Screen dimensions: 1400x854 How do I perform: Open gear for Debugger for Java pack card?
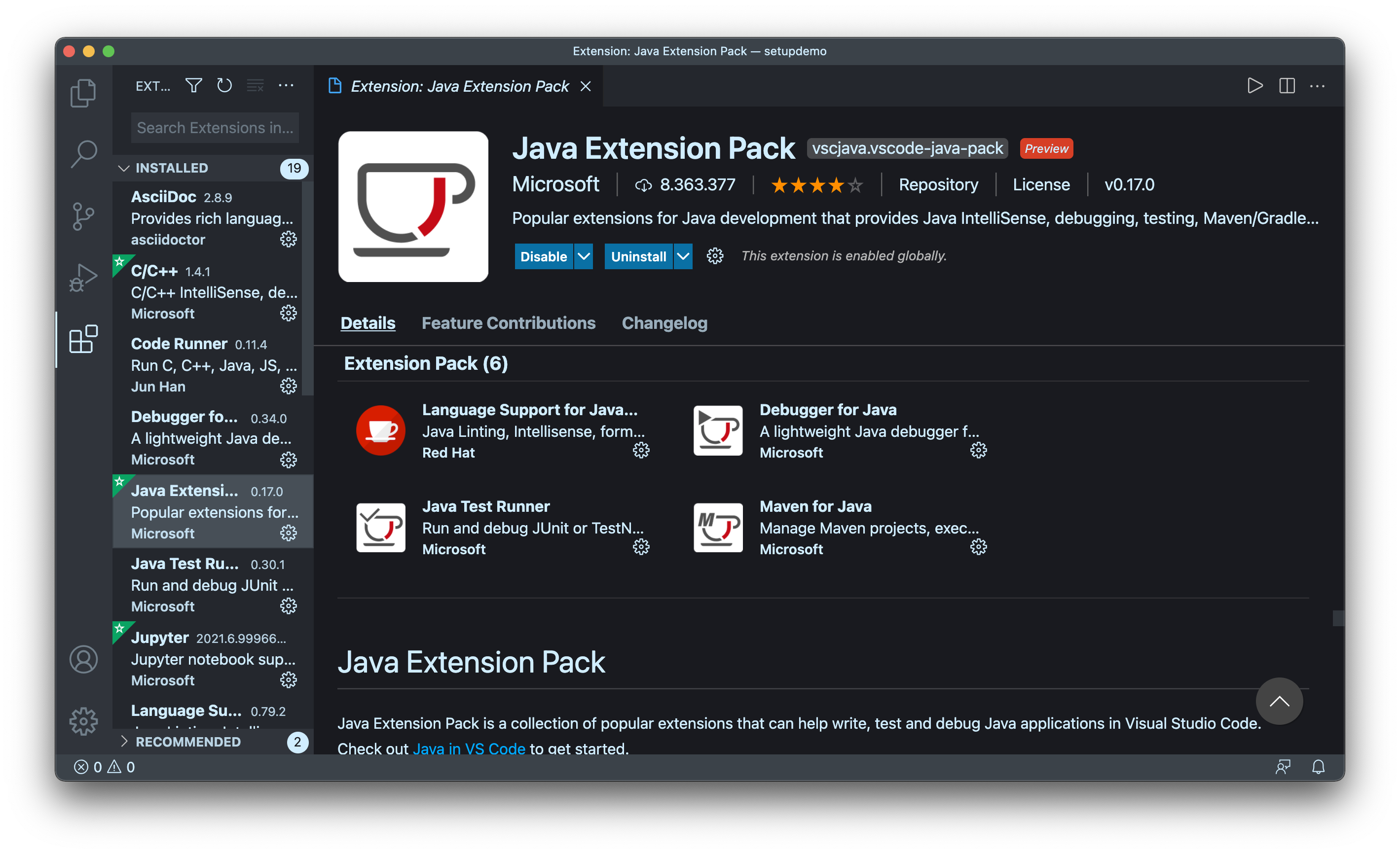tap(978, 450)
